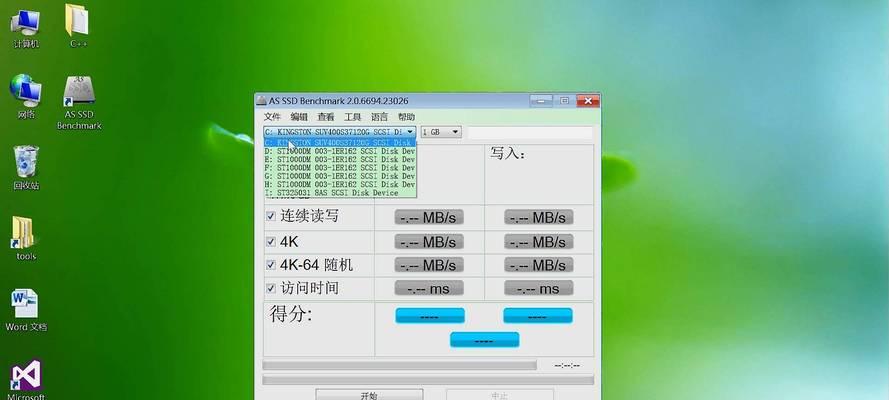Image resolution: width=889 pixels, height=400 pixels.
Task: Click the blue write score box
Action: pyautogui.click(x=538, y=316)
